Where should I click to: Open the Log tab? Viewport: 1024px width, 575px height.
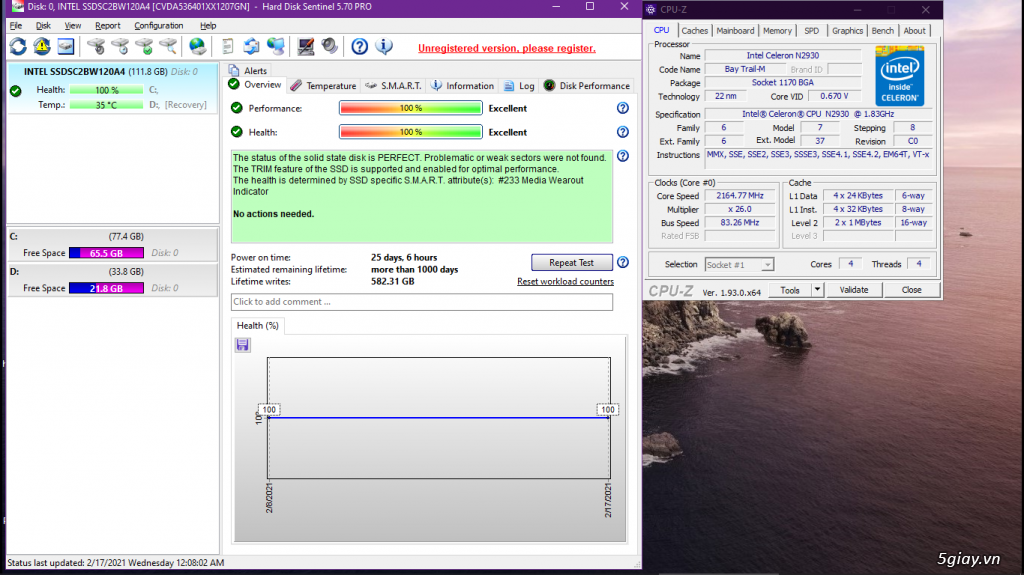(519, 86)
